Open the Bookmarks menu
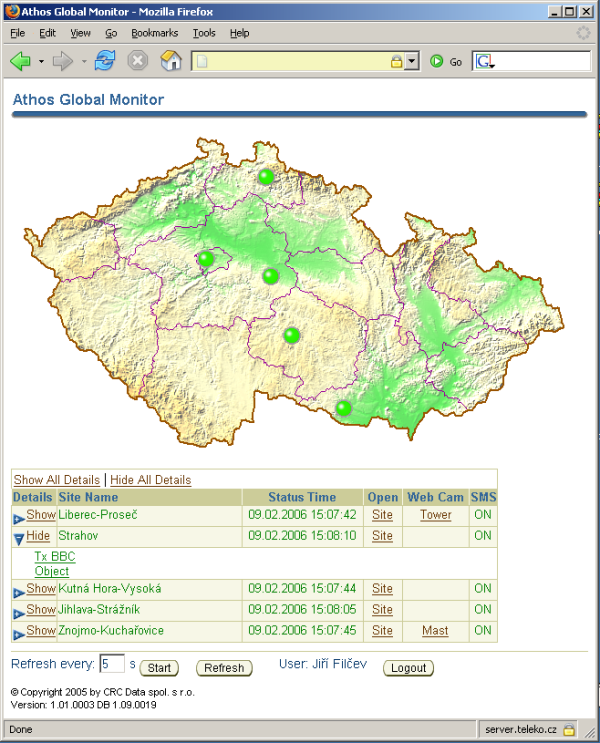The height and width of the screenshot is (743, 600). [154, 33]
